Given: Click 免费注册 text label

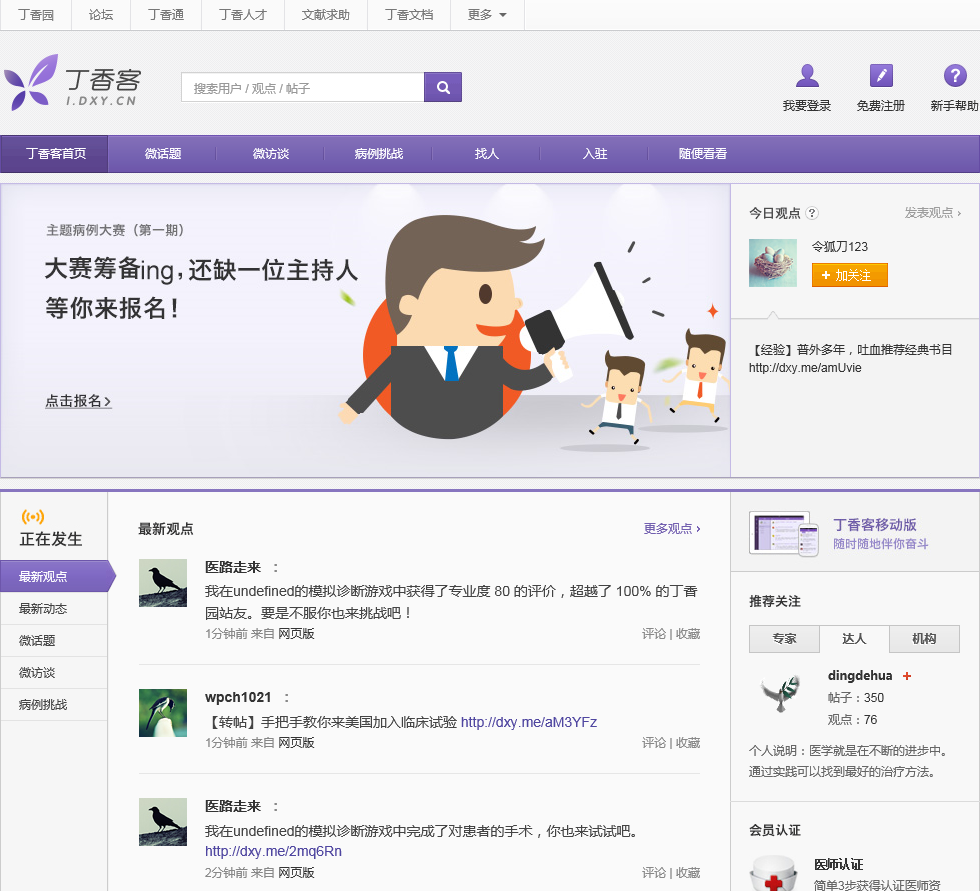Looking at the screenshot, I should (x=881, y=106).
